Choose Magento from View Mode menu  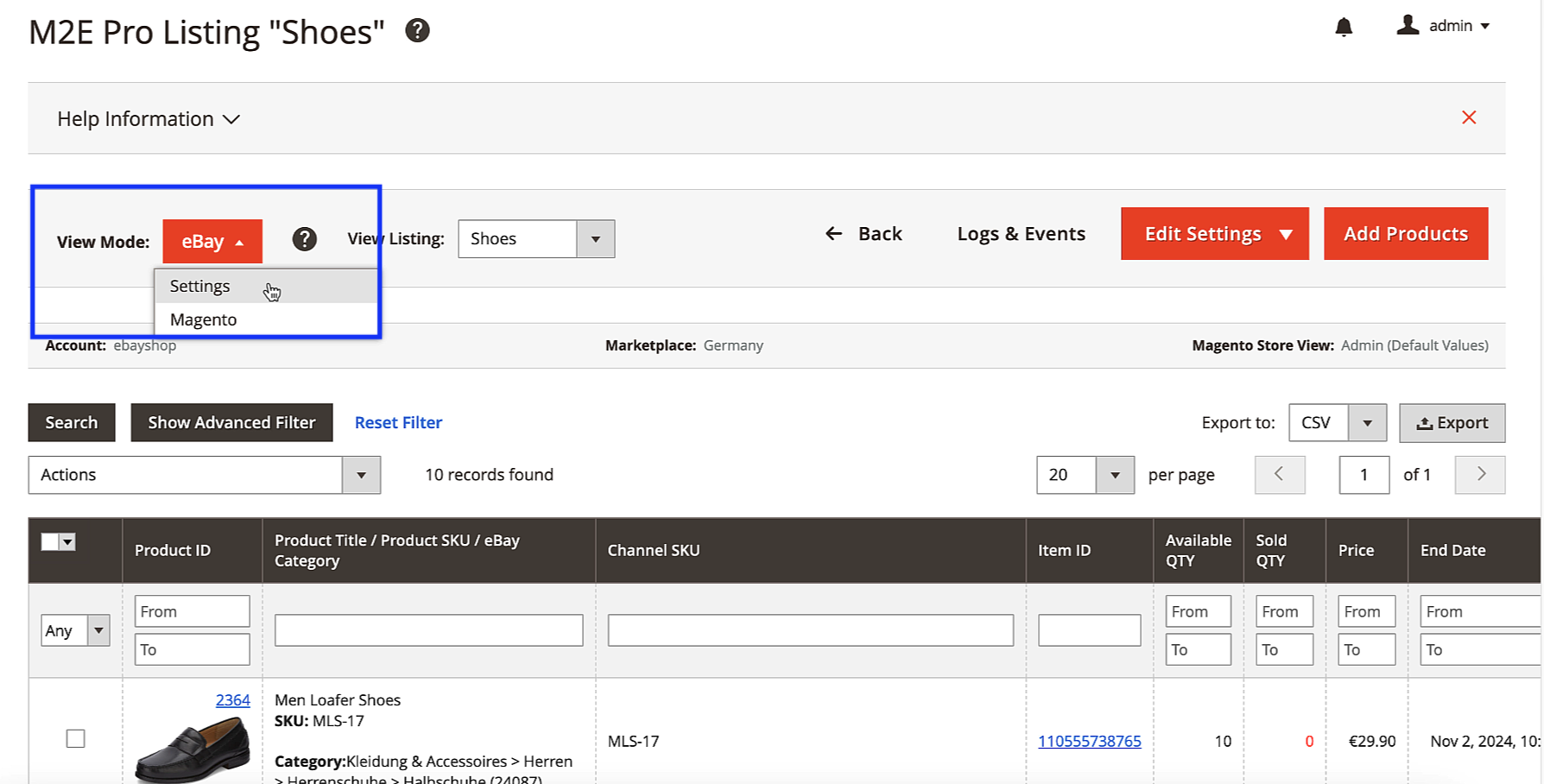pyautogui.click(x=266, y=319)
